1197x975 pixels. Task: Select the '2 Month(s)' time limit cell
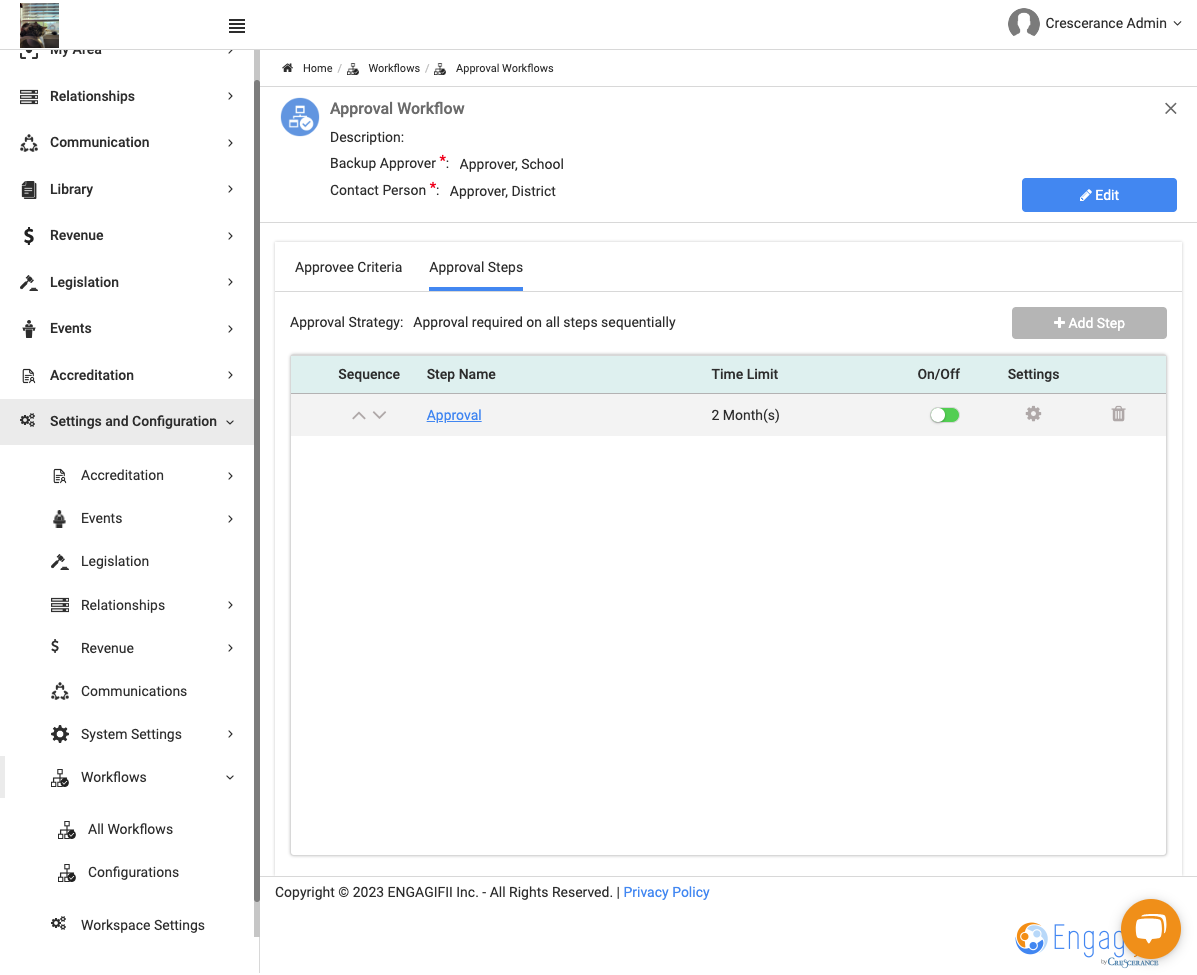(745, 415)
